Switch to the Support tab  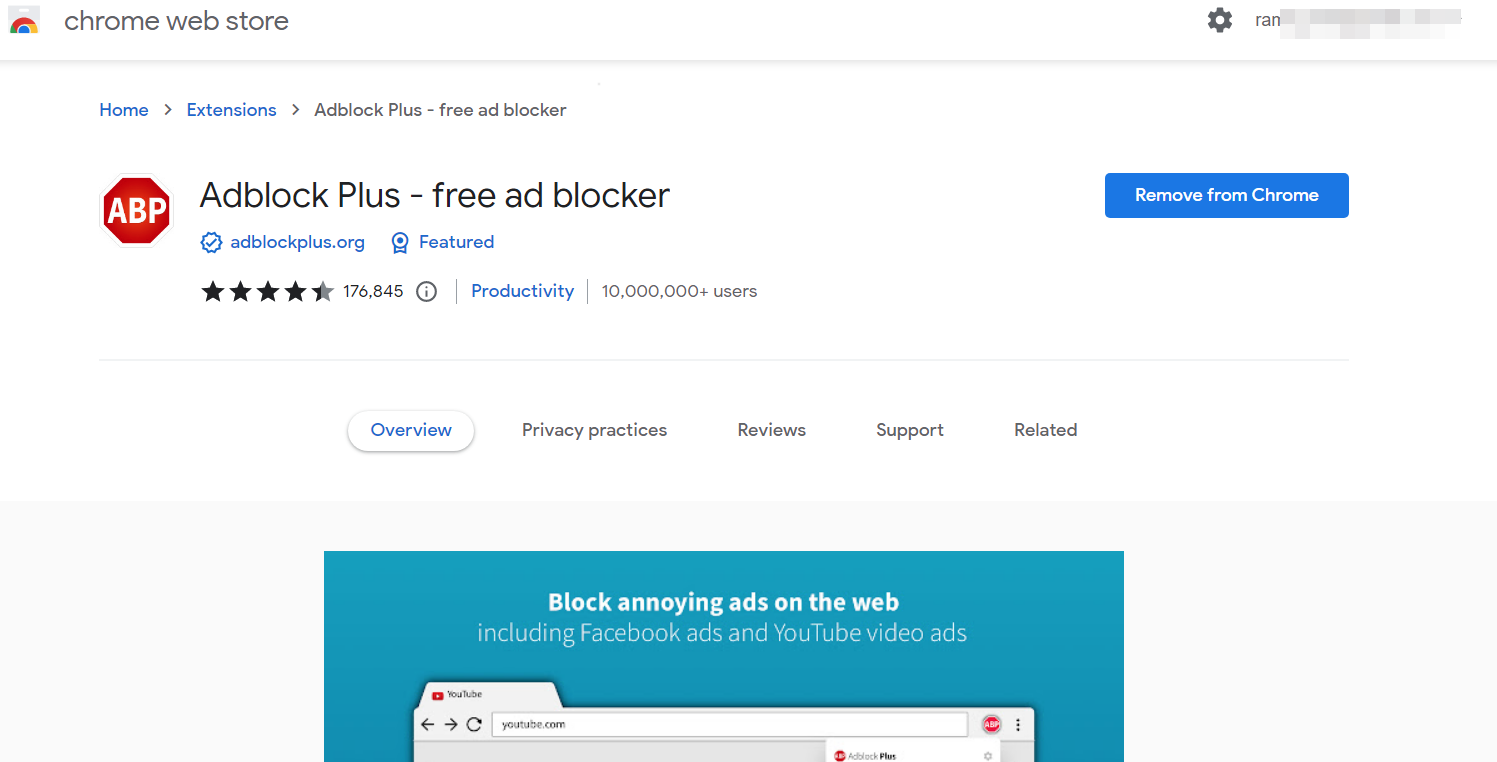pos(910,430)
